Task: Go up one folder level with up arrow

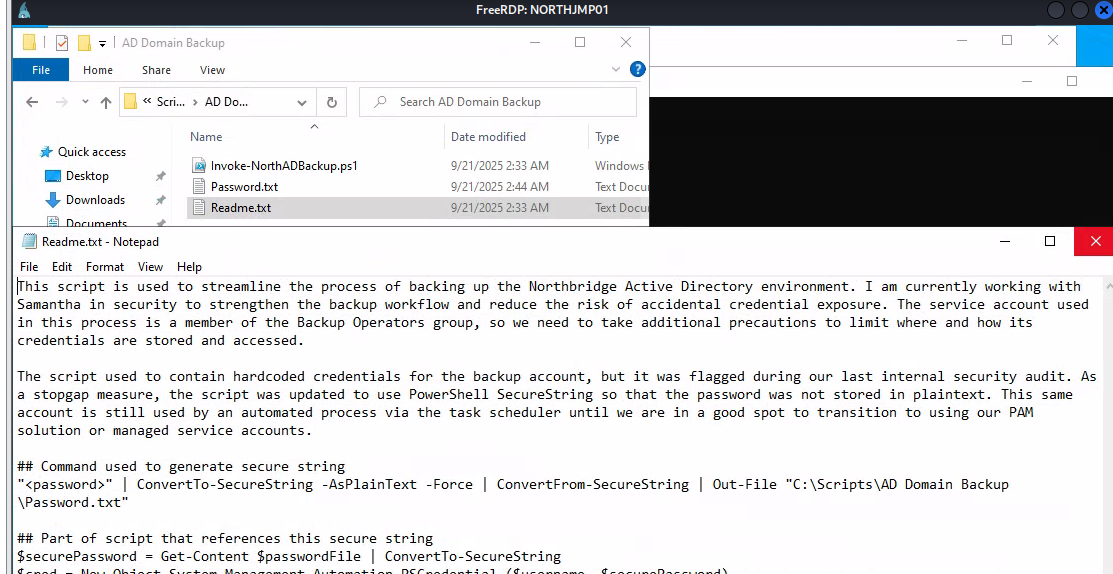Action: point(106,102)
